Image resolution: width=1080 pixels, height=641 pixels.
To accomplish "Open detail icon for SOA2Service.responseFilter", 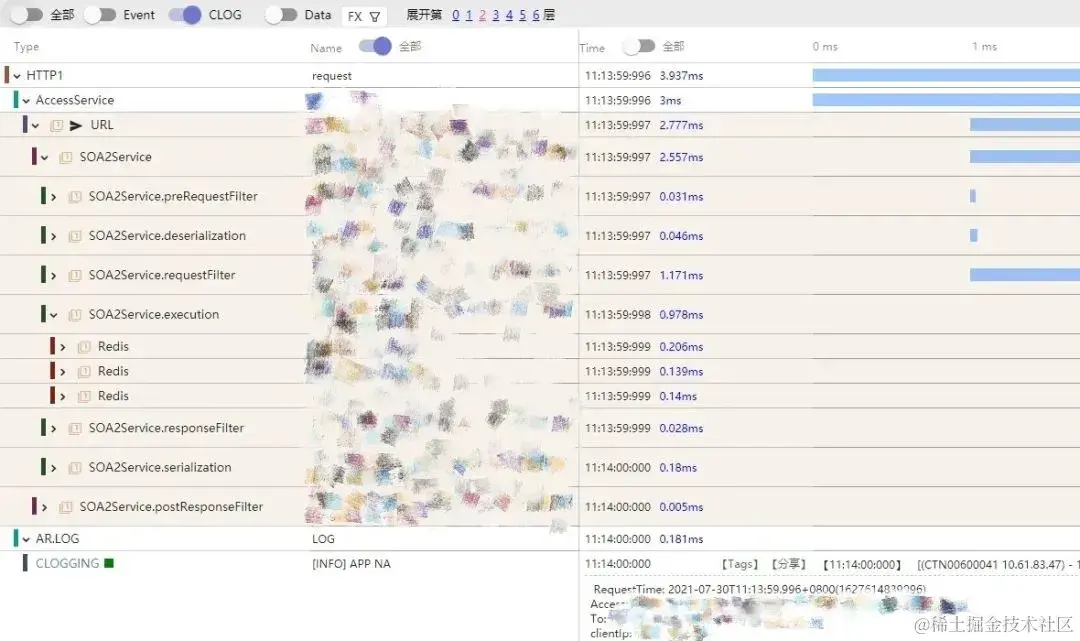I will (75, 428).
